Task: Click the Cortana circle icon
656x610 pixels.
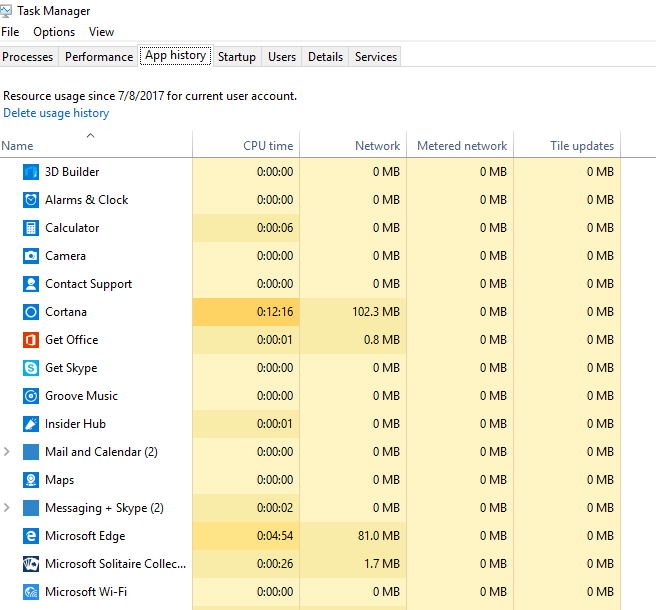Action: pyautogui.click(x=31, y=312)
